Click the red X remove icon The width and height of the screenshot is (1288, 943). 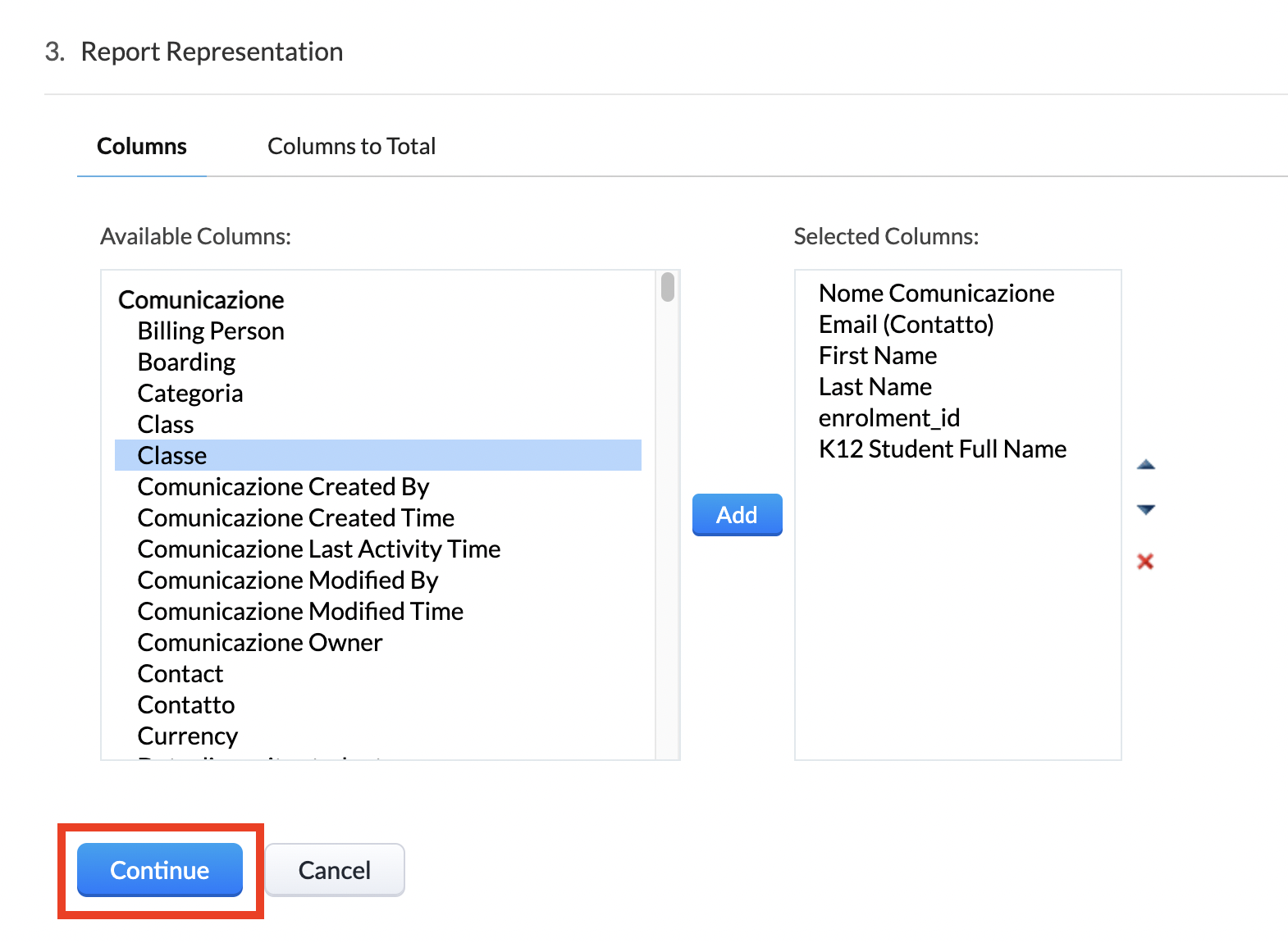(1145, 562)
